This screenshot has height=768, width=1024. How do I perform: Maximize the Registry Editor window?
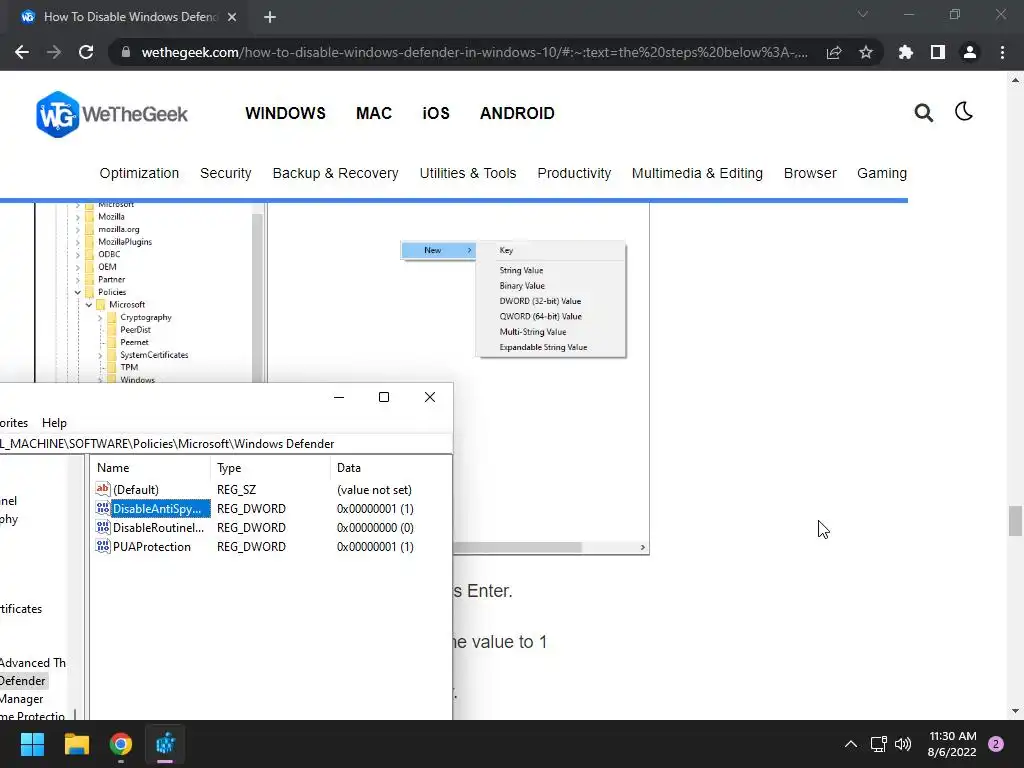click(384, 397)
